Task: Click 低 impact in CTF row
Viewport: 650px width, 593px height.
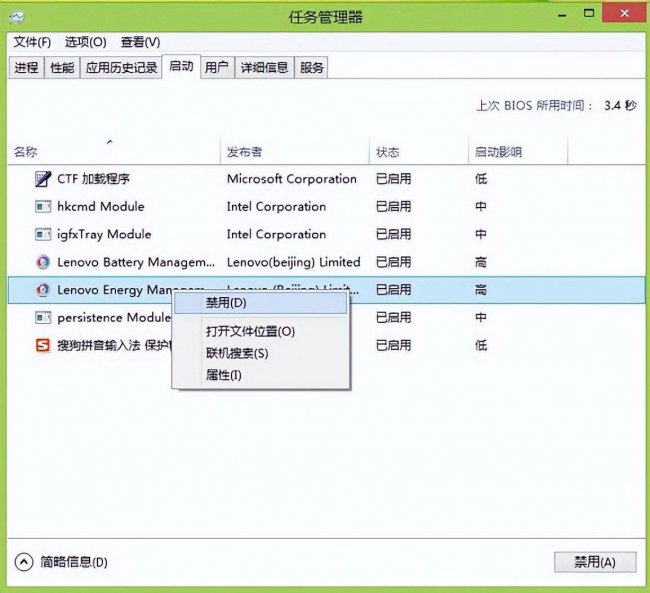Action: pos(481,179)
